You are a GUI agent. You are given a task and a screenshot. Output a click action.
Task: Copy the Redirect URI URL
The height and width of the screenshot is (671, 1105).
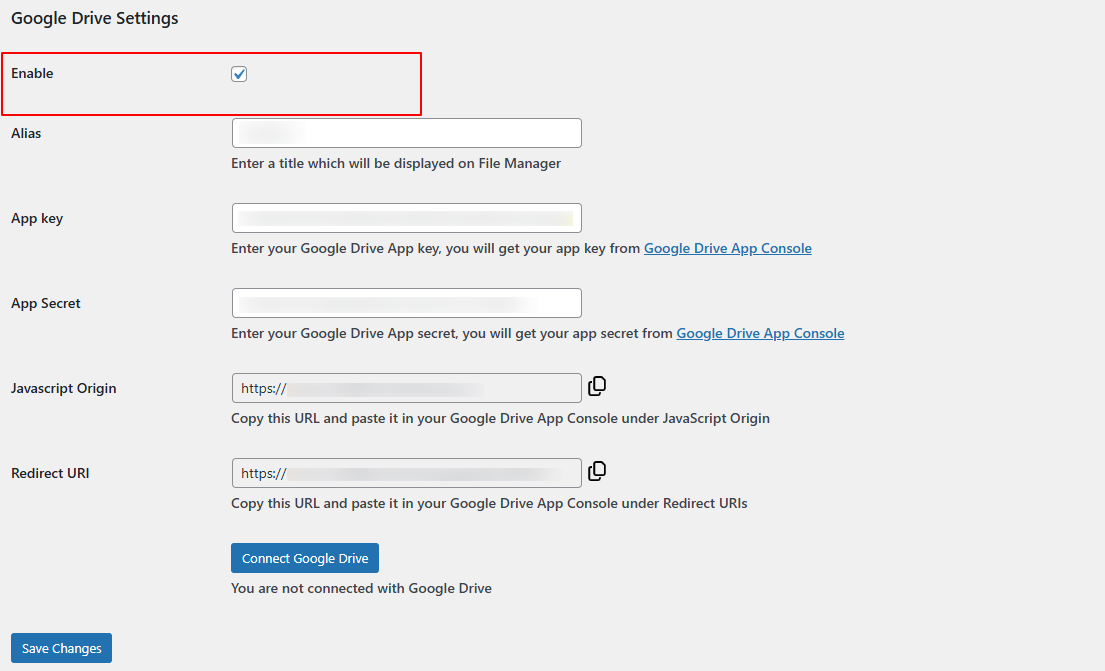click(x=597, y=471)
